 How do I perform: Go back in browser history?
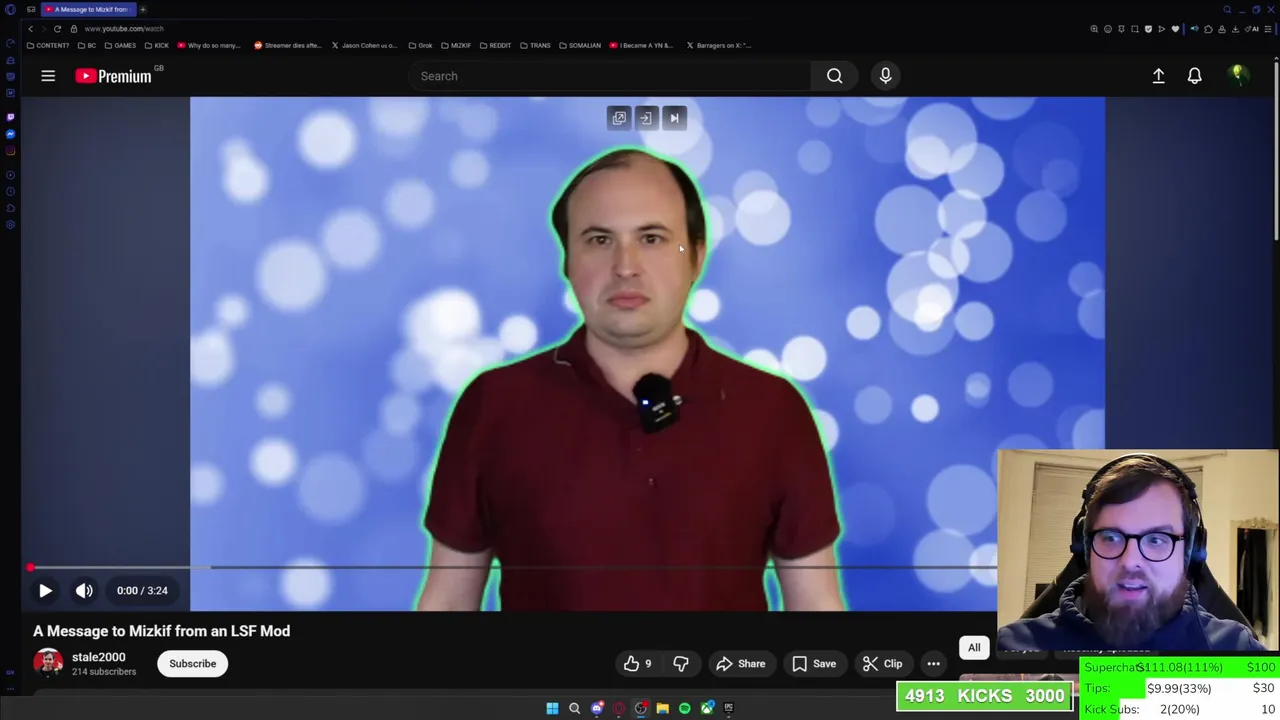coord(30,29)
